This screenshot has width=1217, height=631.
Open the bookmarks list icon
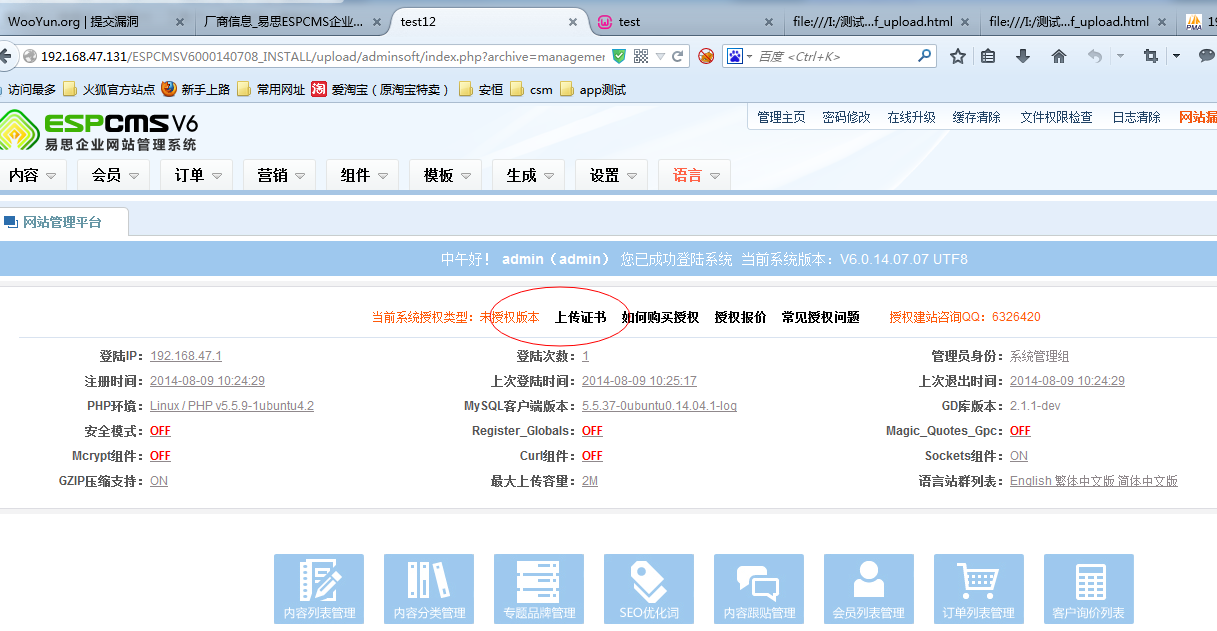click(988, 56)
